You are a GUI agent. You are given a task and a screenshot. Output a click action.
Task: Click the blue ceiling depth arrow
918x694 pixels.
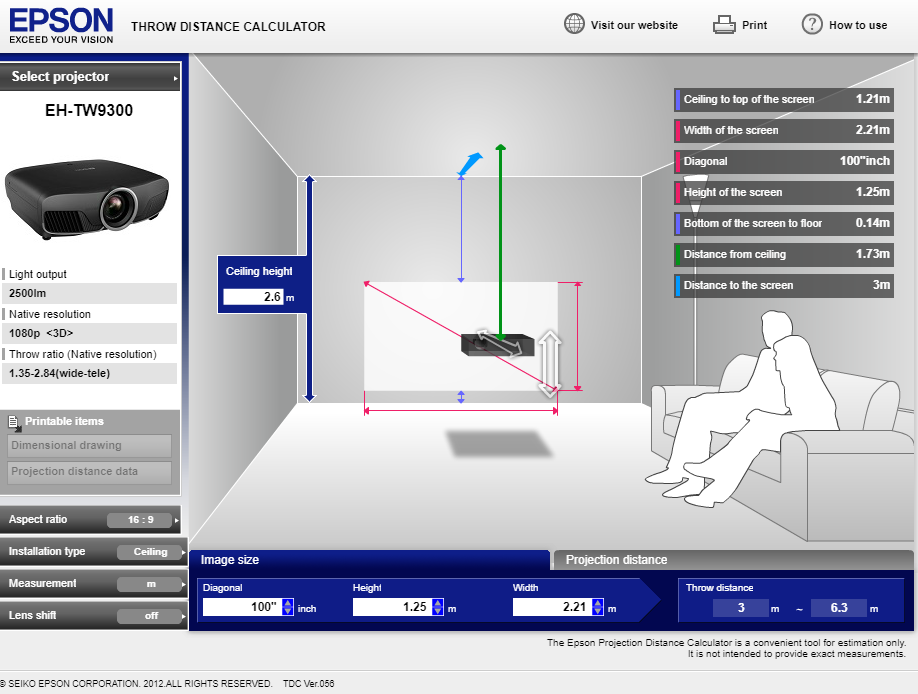[x=470, y=164]
